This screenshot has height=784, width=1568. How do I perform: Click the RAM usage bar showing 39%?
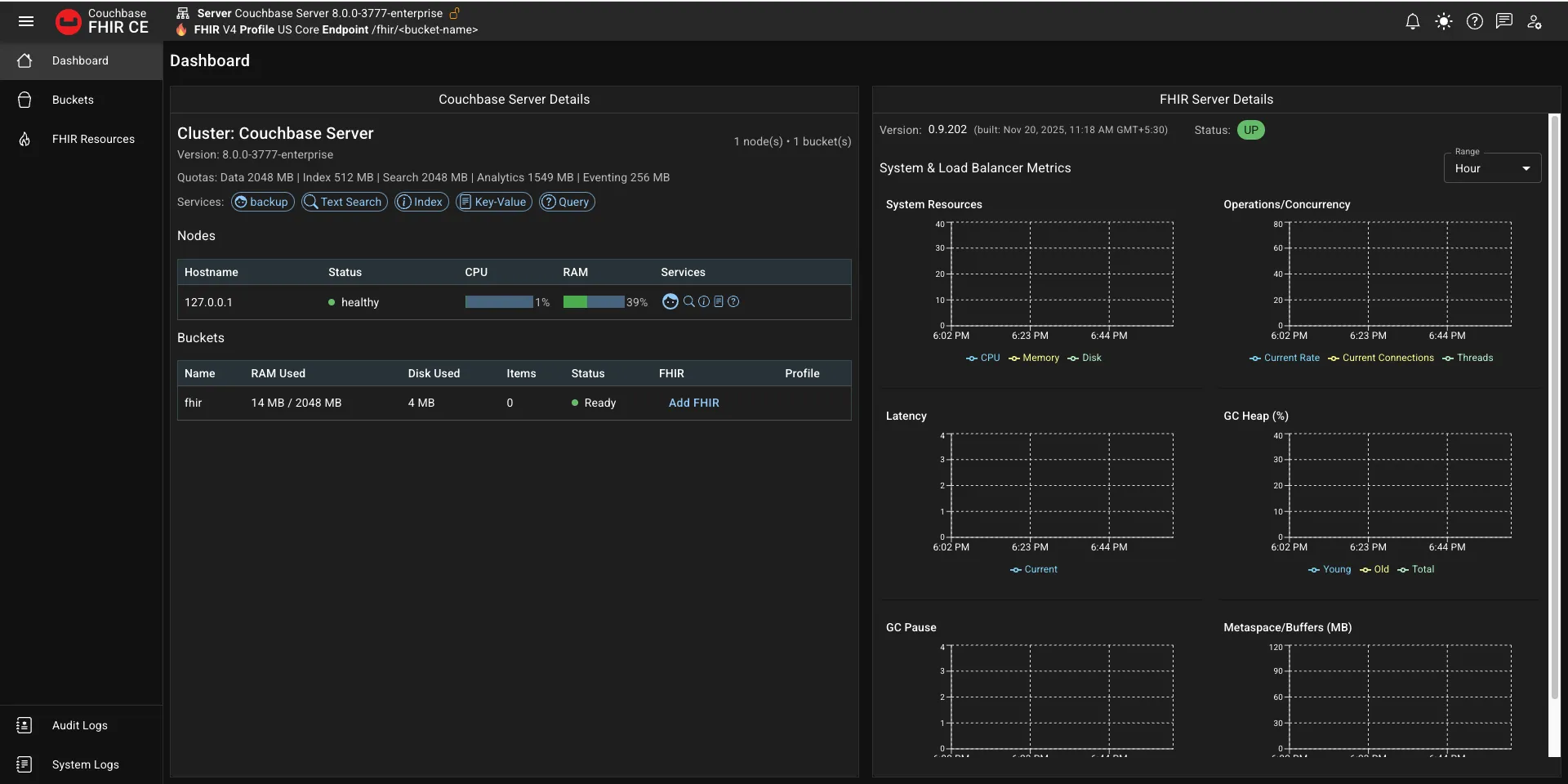coord(595,302)
